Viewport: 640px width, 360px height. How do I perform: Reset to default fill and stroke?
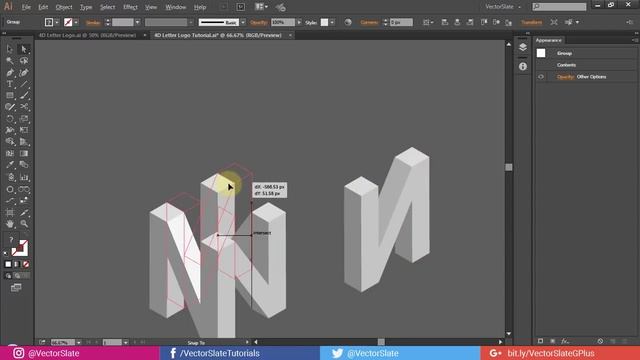pyautogui.click(x=6, y=253)
